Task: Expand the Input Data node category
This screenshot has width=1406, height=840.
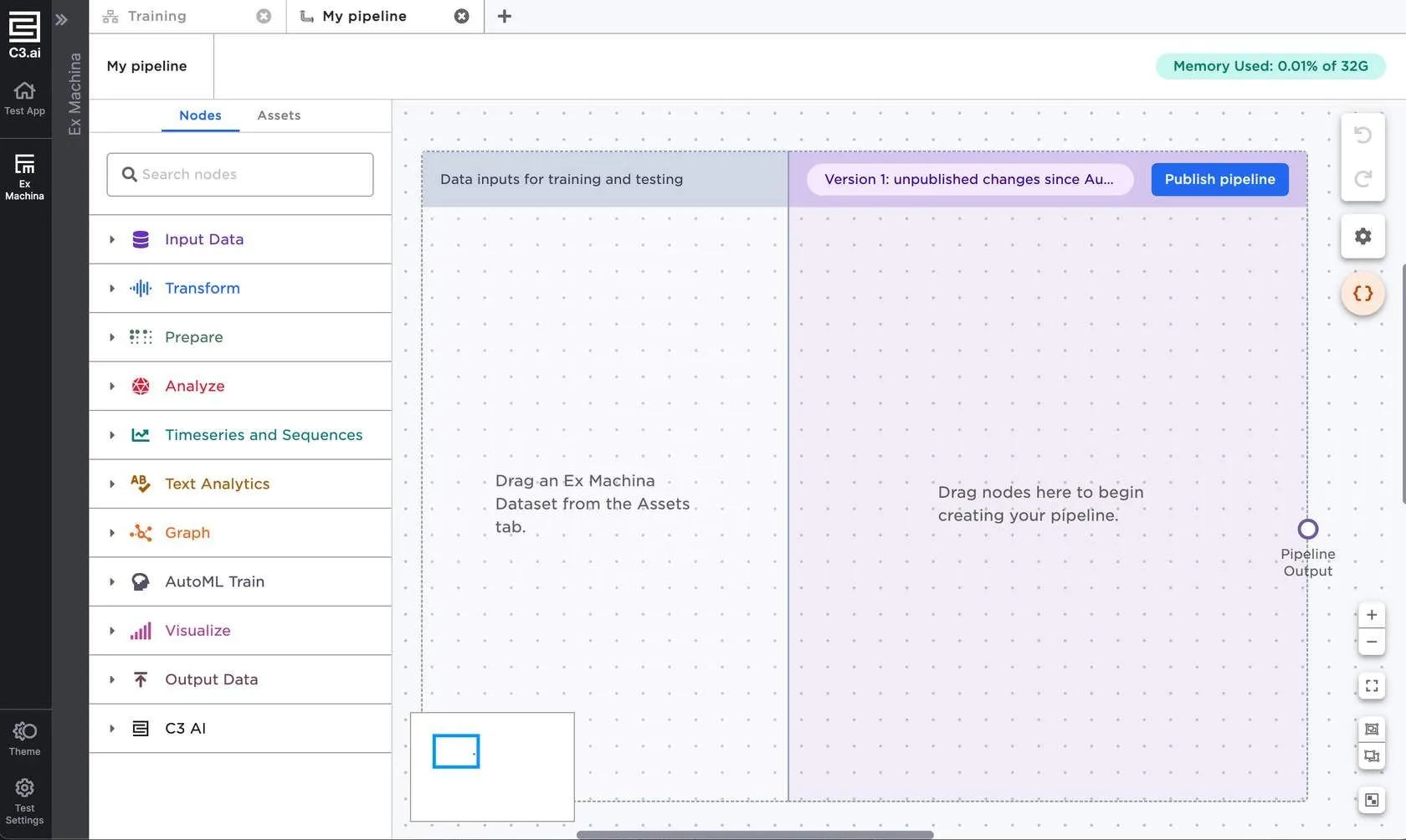Action: point(112,239)
